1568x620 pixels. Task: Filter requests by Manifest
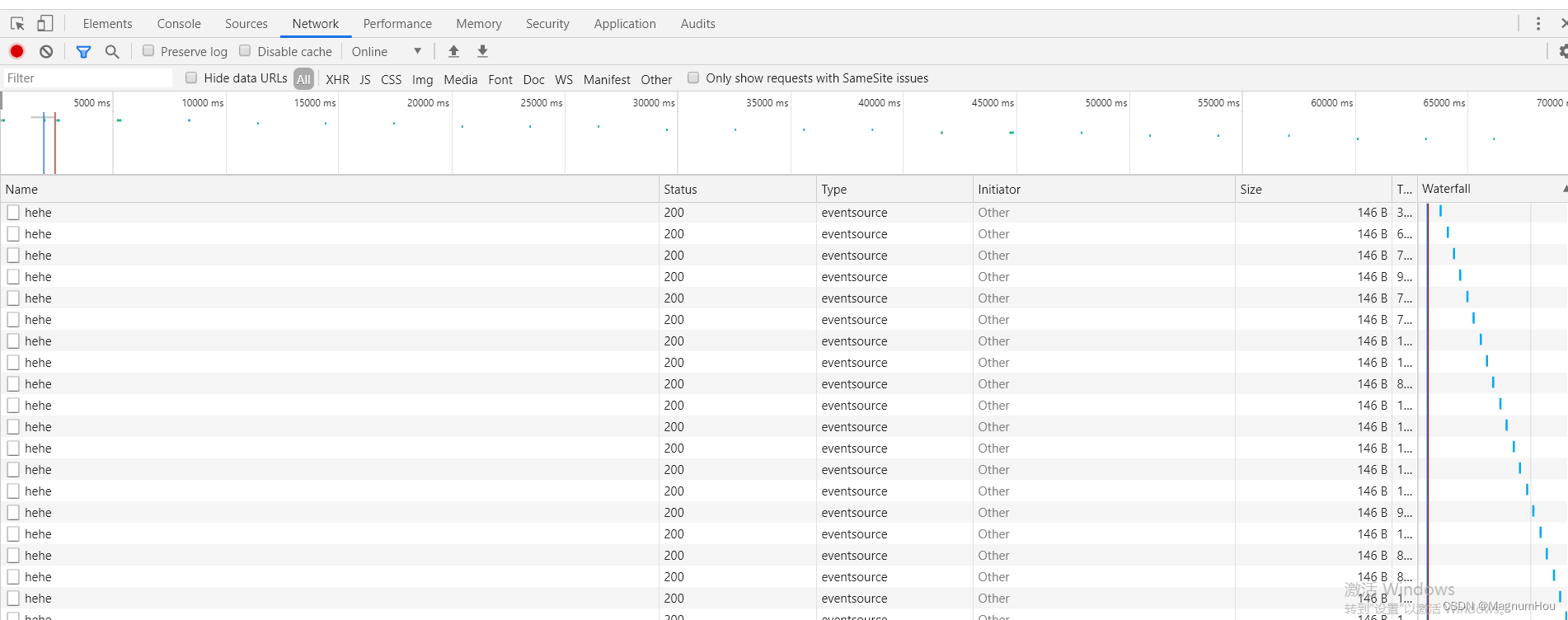607,79
